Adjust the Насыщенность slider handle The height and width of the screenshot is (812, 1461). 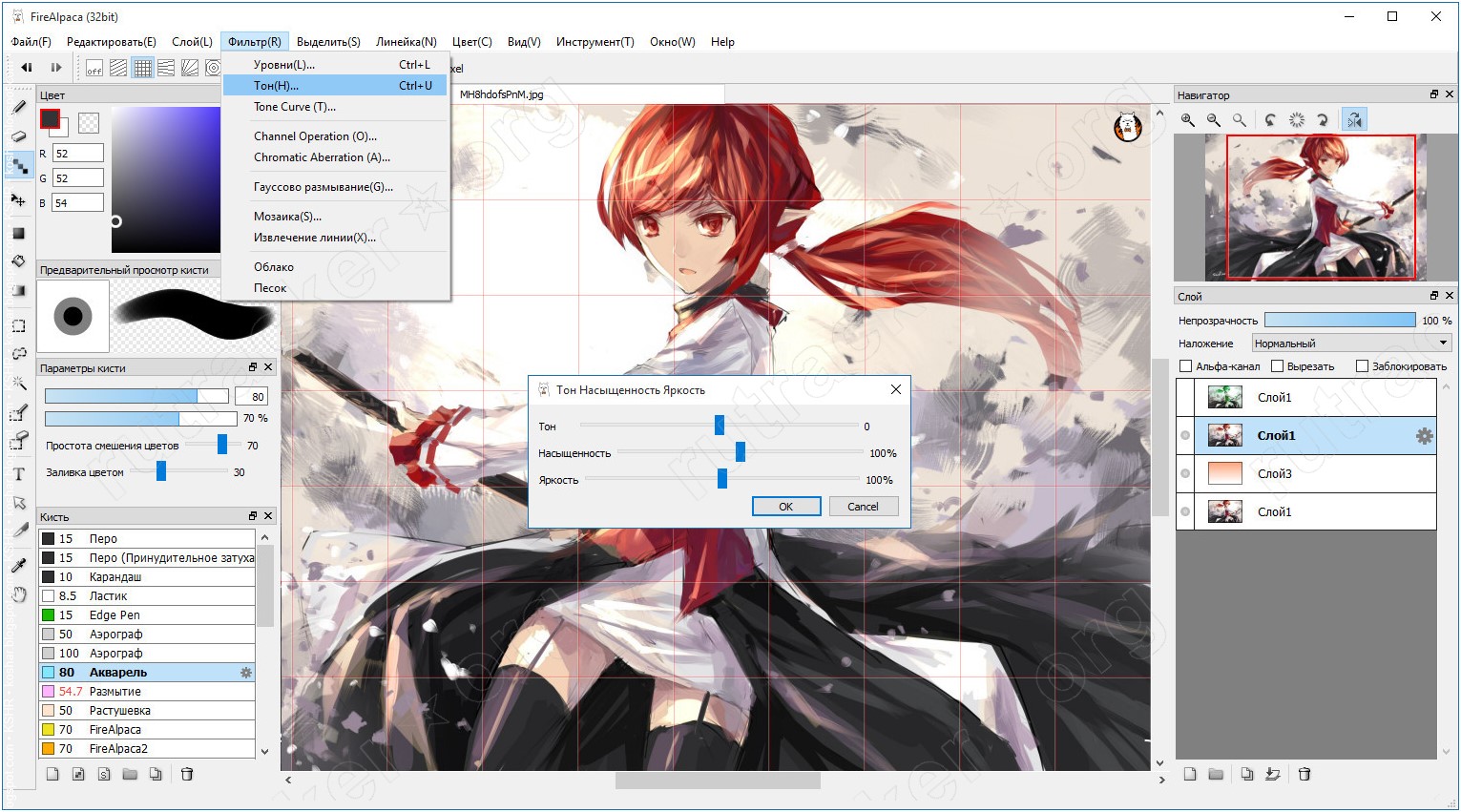coord(740,451)
